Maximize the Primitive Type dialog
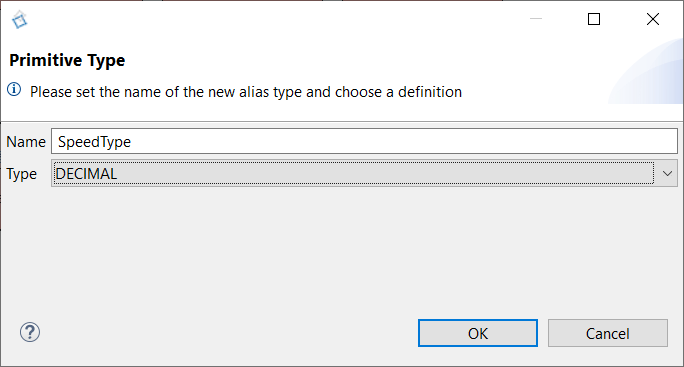 coord(594,19)
